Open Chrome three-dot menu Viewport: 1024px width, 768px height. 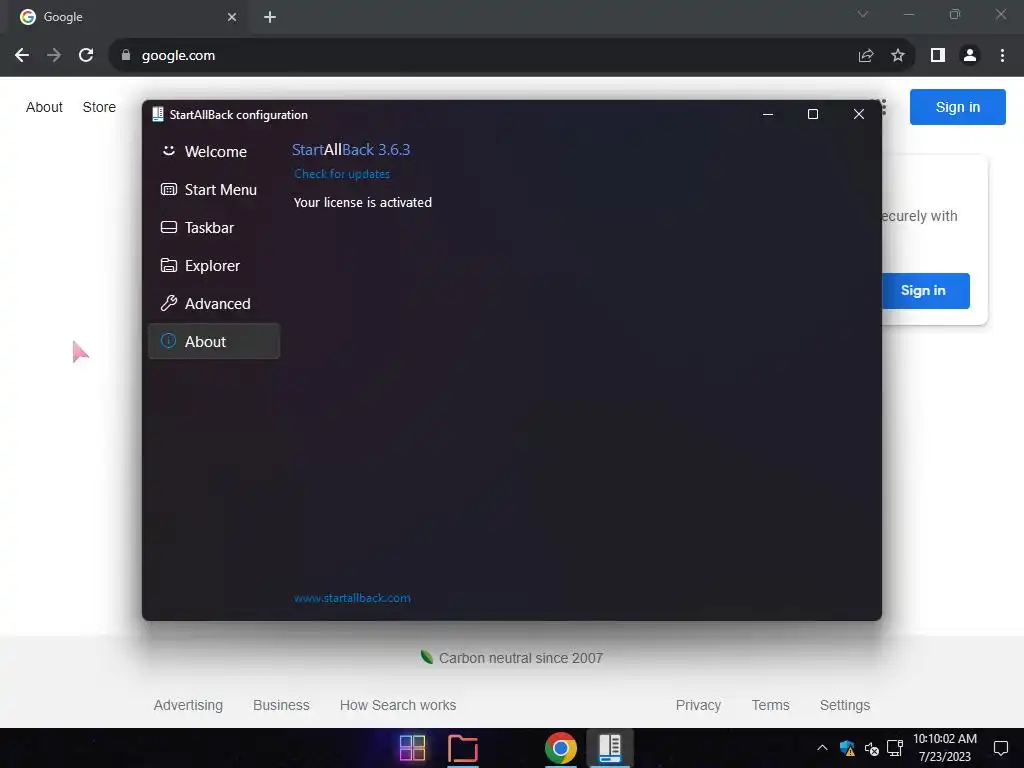point(1002,56)
